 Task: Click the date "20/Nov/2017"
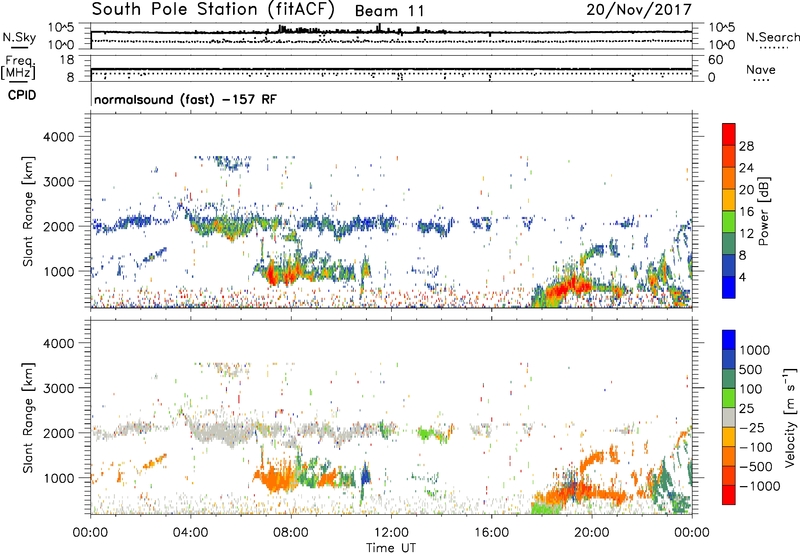pos(639,9)
